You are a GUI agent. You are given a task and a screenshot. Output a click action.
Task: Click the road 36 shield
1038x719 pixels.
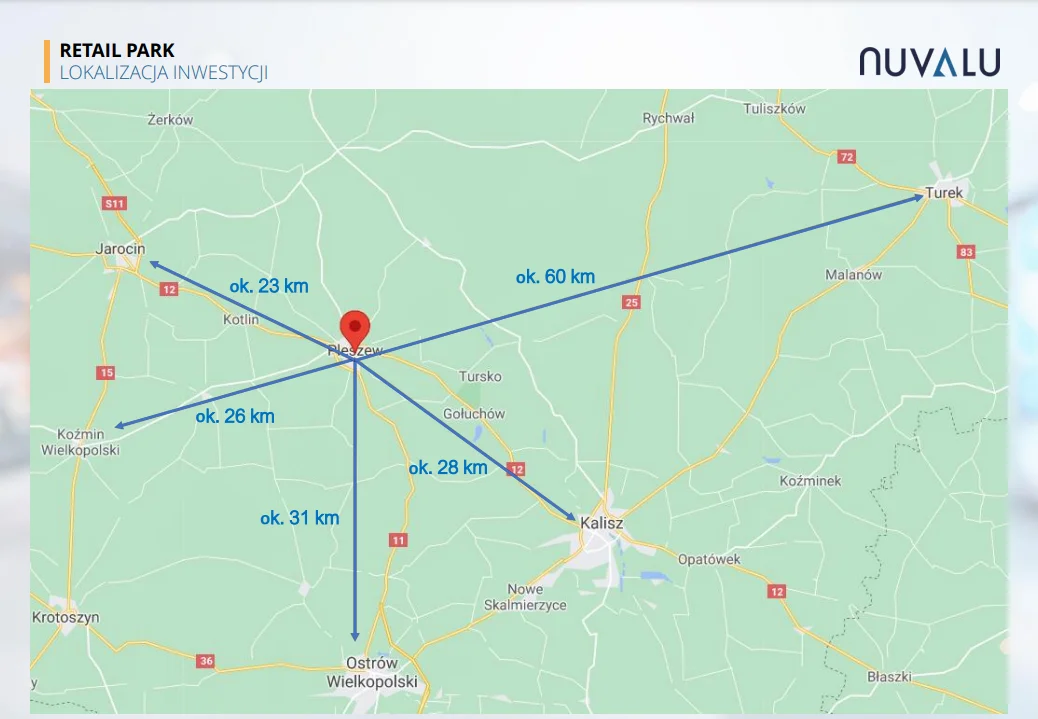(x=206, y=661)
